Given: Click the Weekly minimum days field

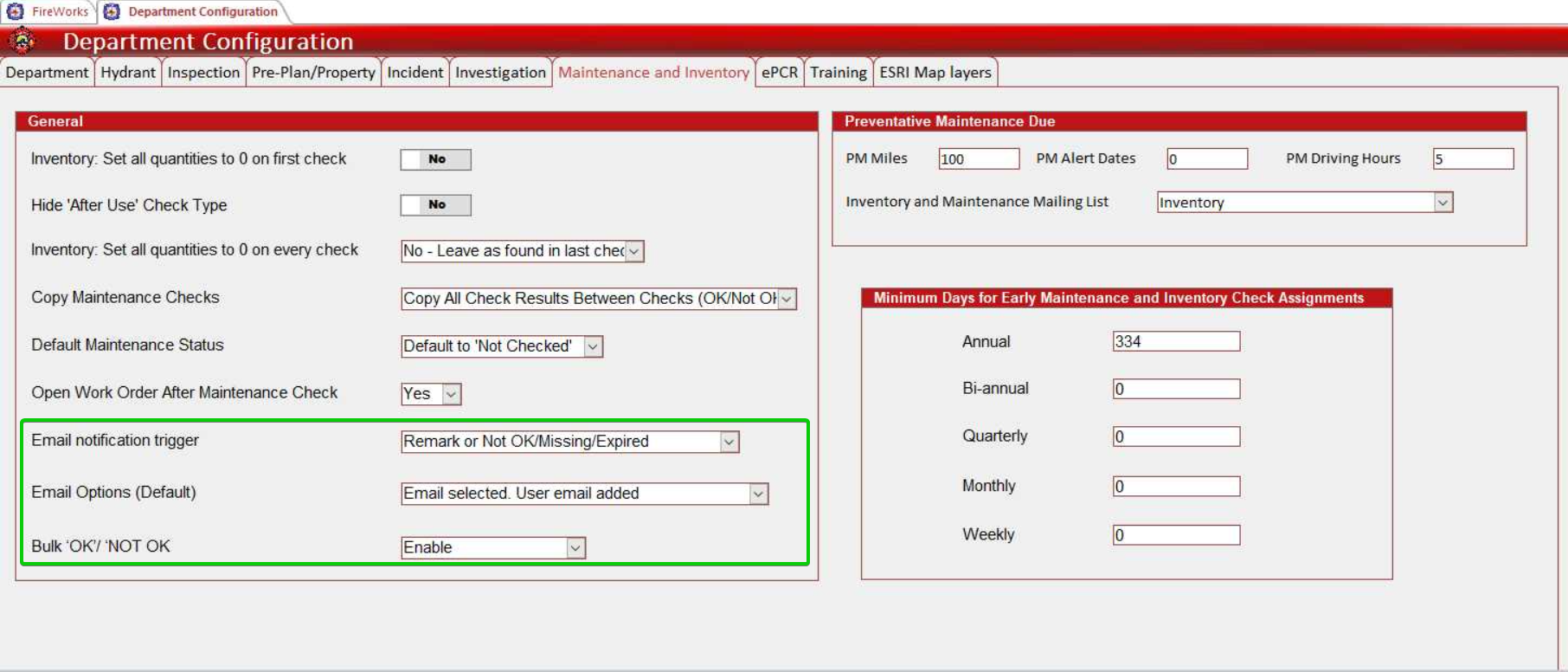Looking at the screenshot, I should pyautogui.click(x=1175, y=535).
